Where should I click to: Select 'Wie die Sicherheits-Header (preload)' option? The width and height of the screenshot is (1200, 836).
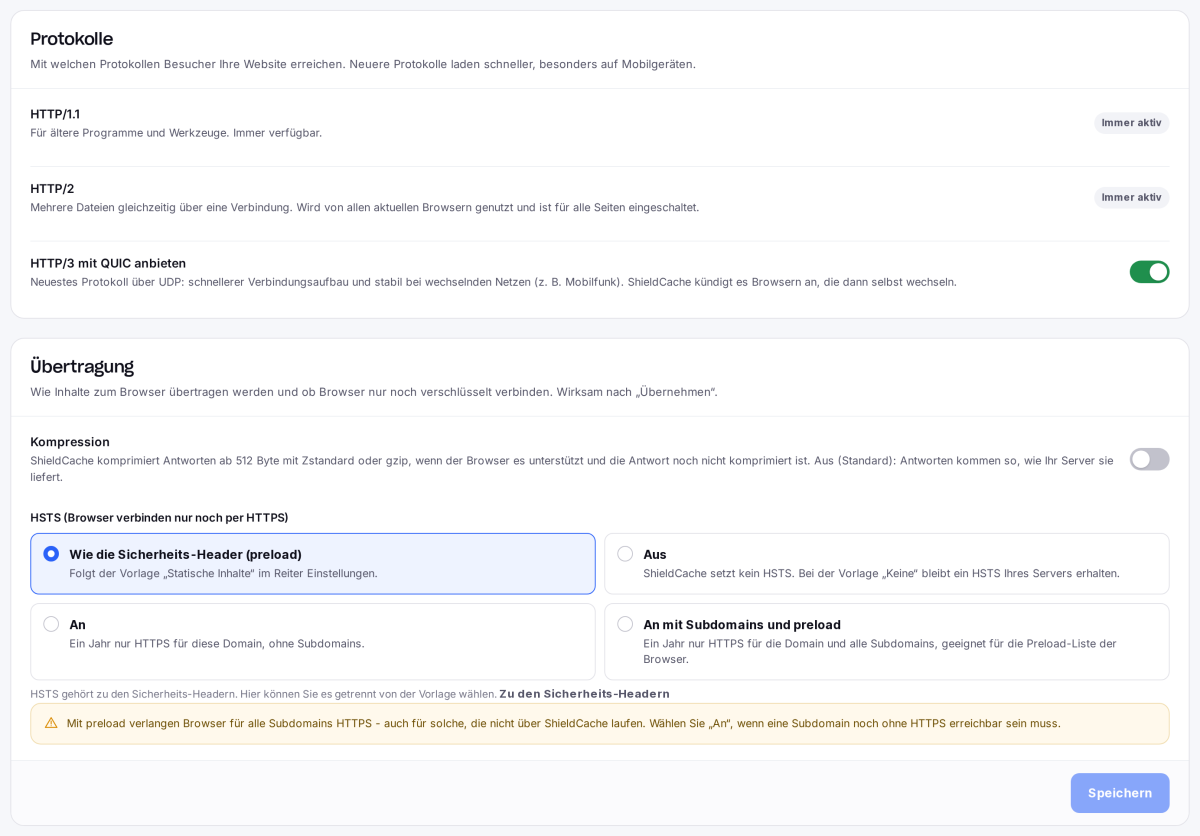pyautogui.click(x=313, y=564)
